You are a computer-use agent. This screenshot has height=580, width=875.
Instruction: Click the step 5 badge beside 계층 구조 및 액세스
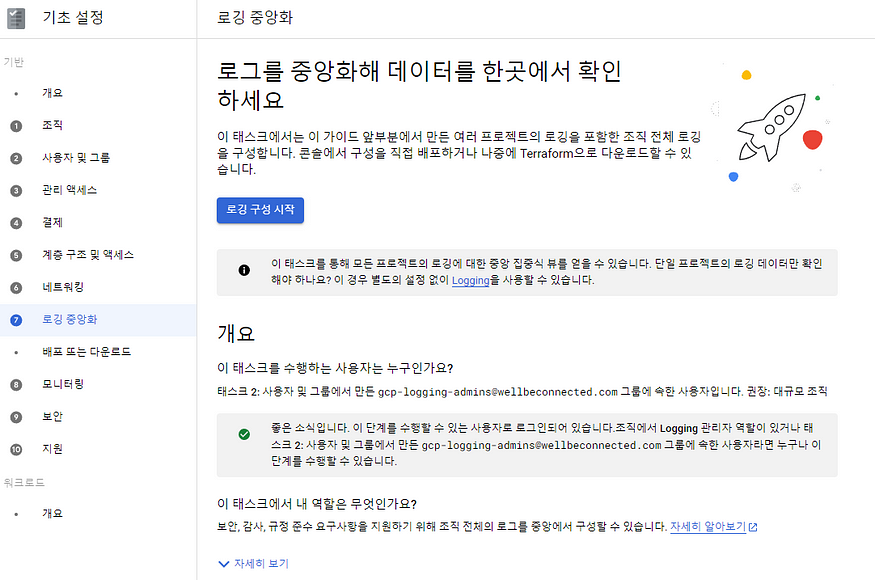coord(16,256)
